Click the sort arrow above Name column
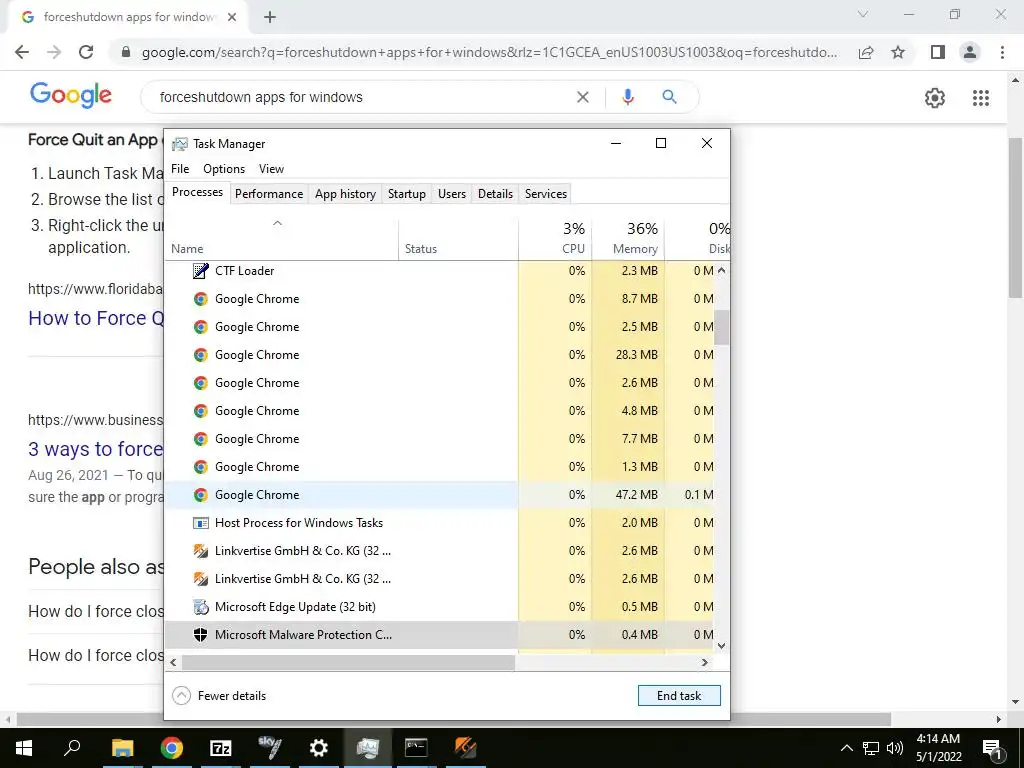The width and height of the screenshot is (1024, 768). pyautogui.click(x=278, y=223)
